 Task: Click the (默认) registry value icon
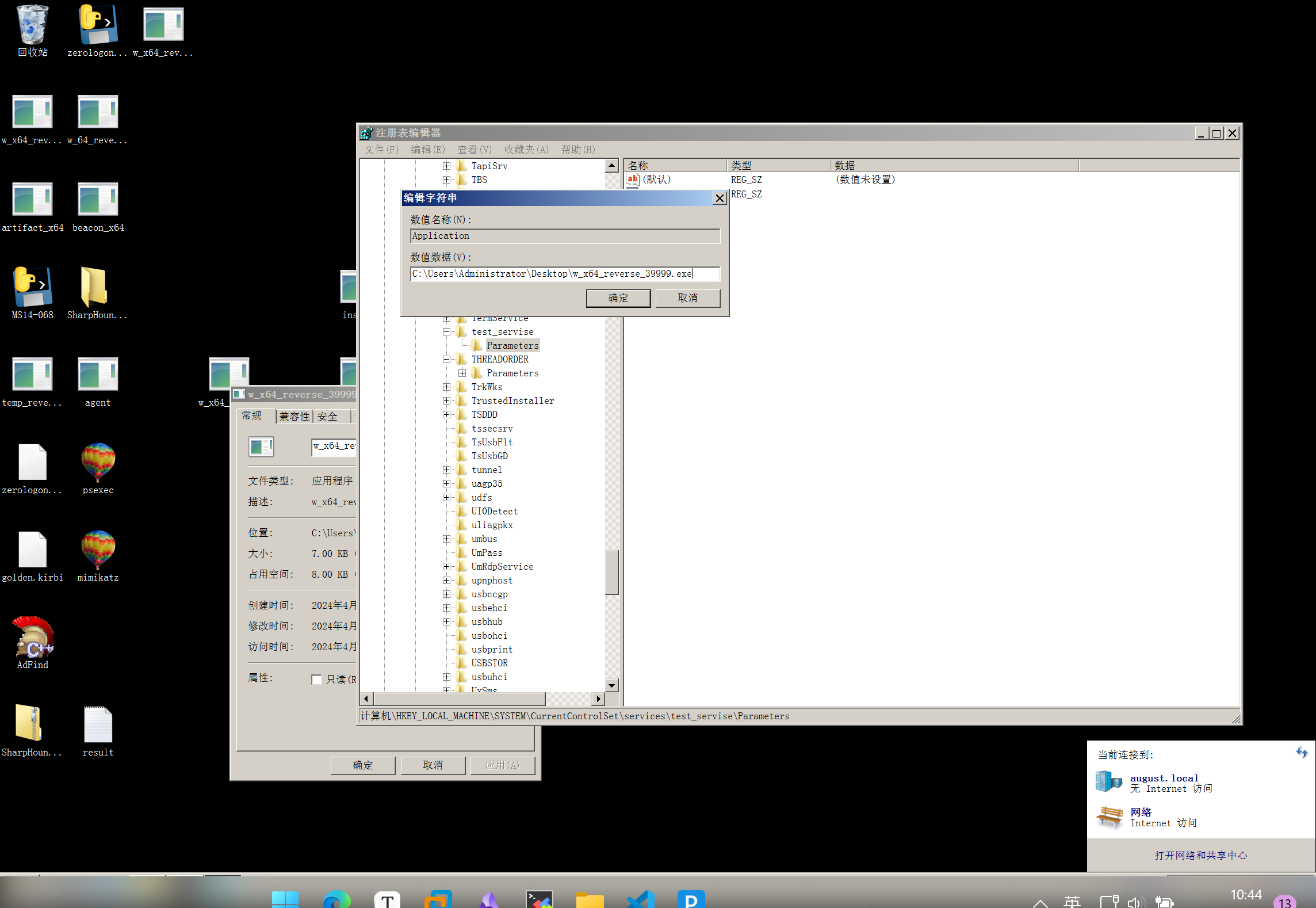pos(633,180)
